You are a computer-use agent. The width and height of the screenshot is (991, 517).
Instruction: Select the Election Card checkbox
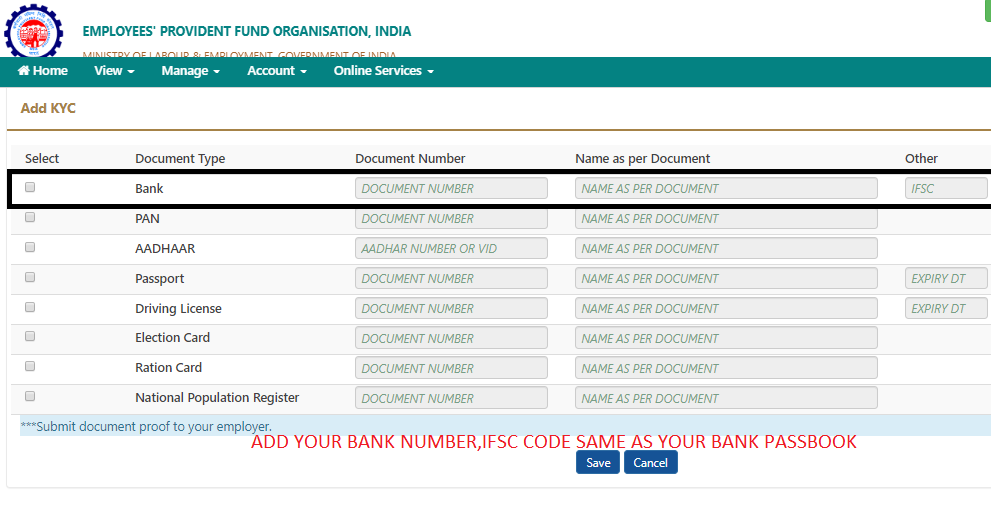(x=30, y=336)
